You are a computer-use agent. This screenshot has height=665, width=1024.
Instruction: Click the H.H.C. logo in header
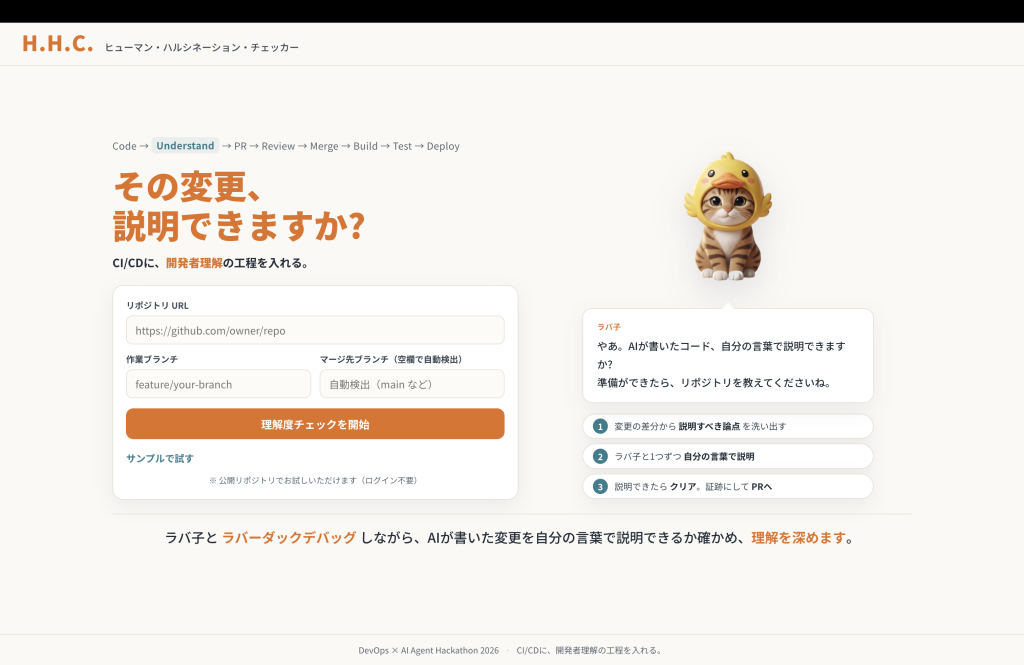[x=57, y=44]
